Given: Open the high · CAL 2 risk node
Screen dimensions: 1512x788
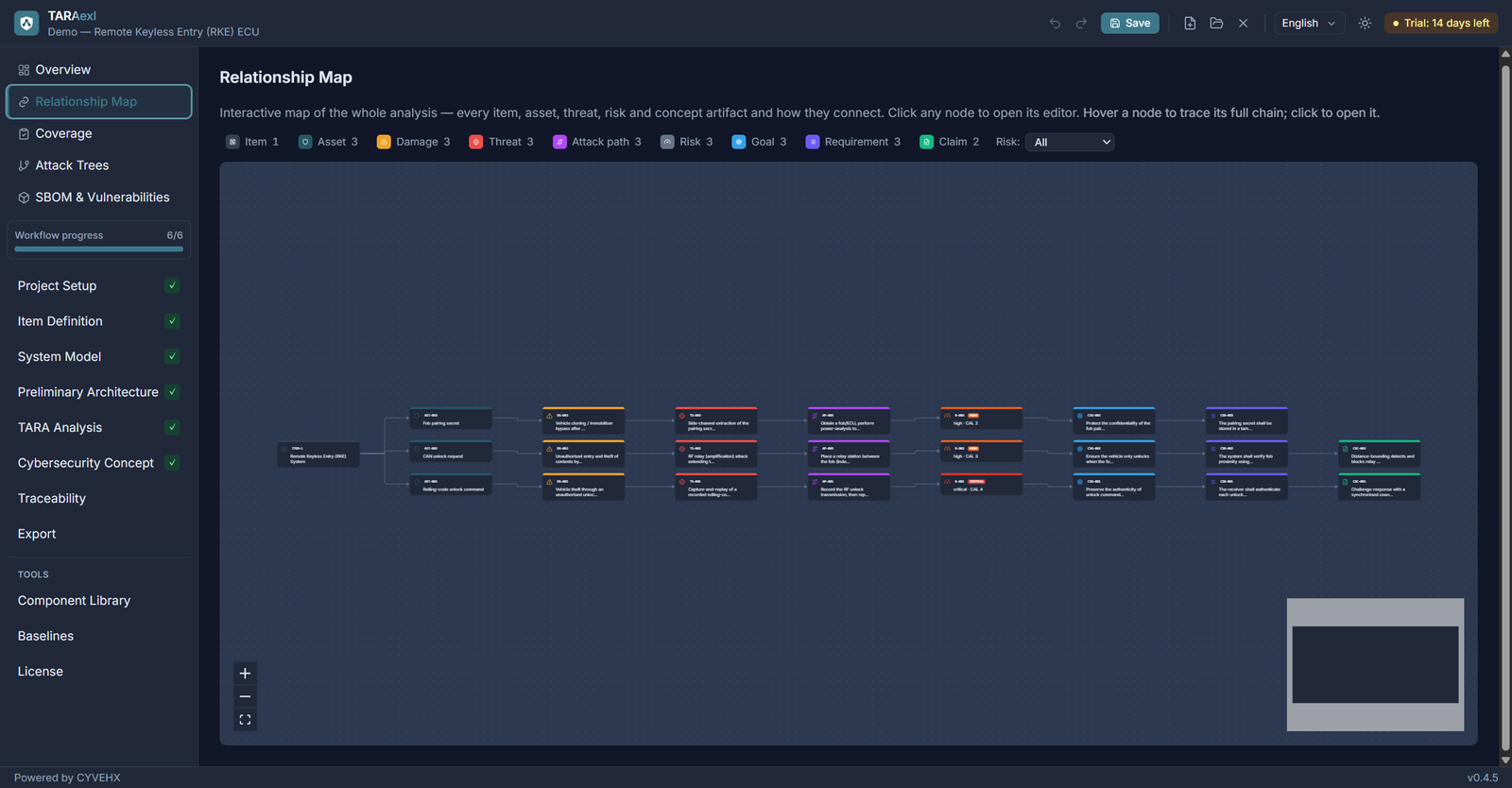Looking at the screenshot, I should (982, 419).
